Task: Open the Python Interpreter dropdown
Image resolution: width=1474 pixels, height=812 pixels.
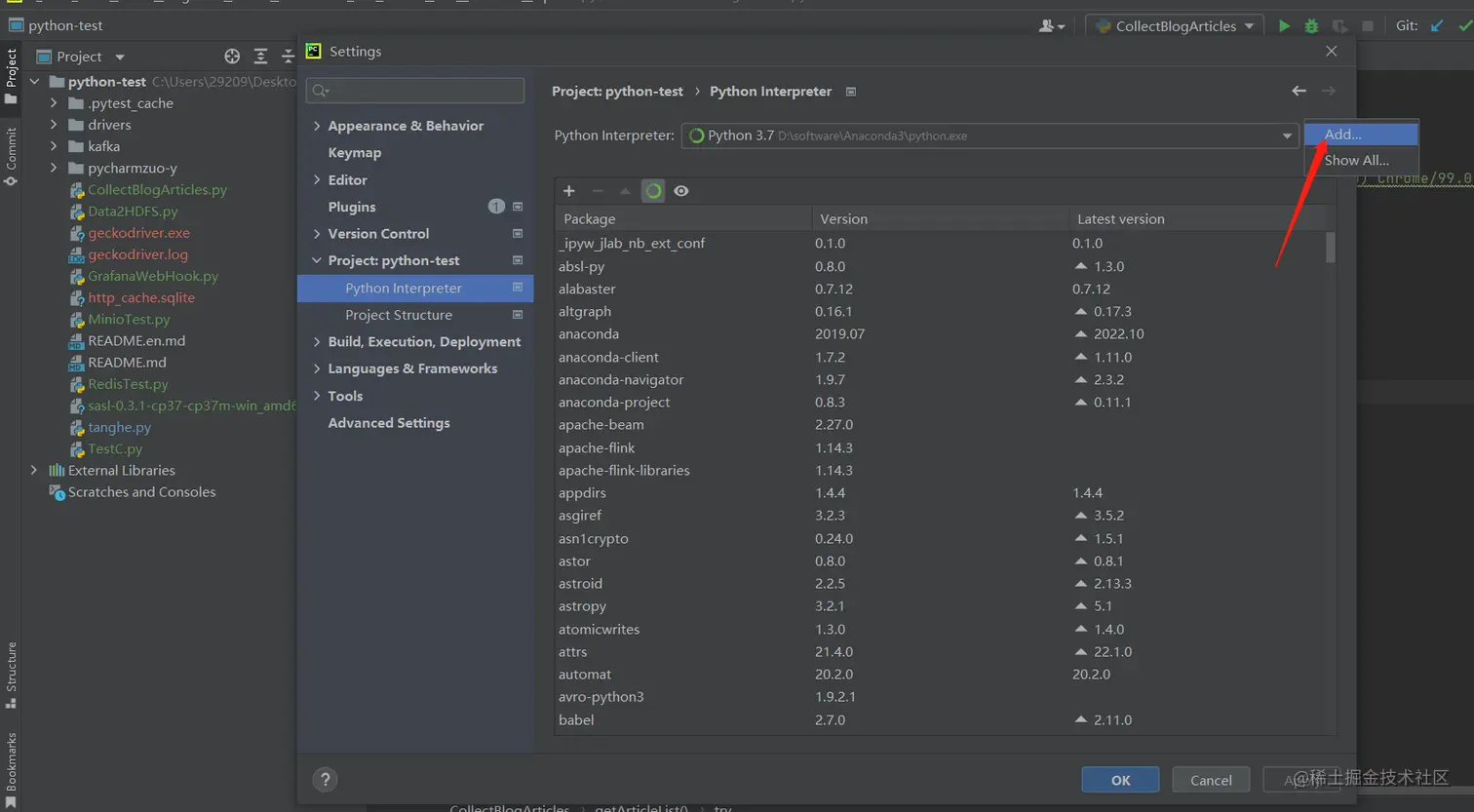Action: [1287, 135]
